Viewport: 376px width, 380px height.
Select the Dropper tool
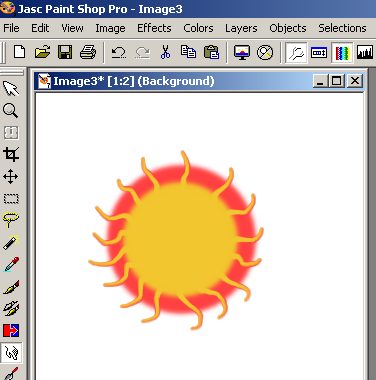click(x=11, y=264)
